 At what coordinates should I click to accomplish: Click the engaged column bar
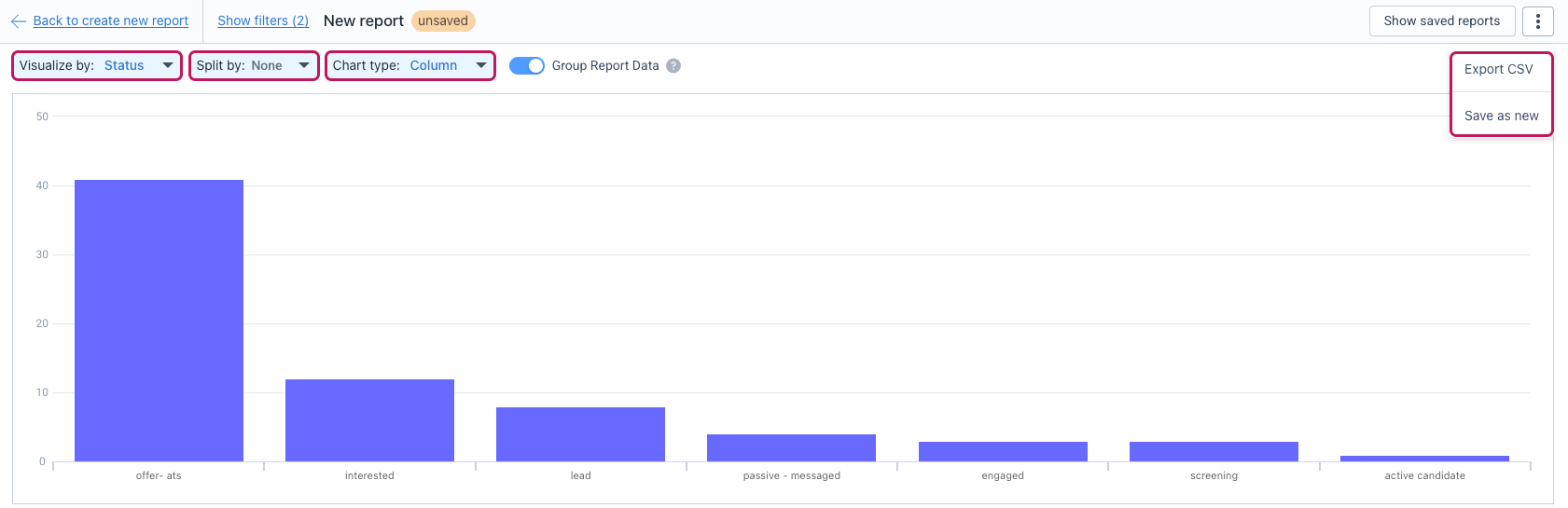[1003, 452]
